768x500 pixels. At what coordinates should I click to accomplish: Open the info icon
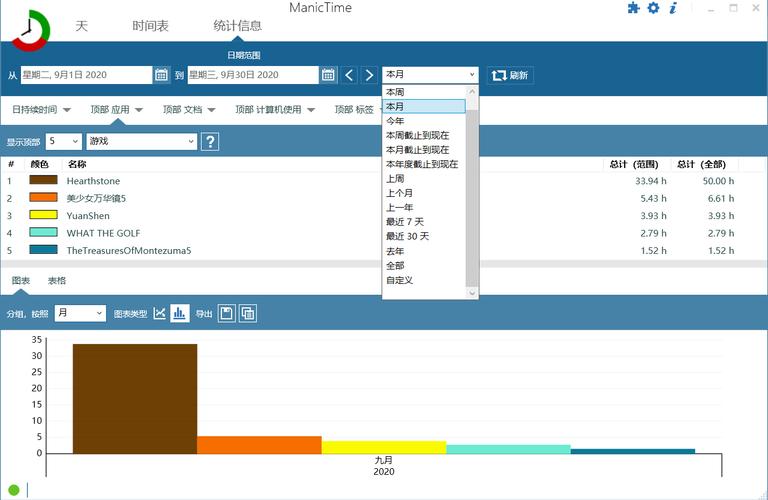[x=673, y=8]
